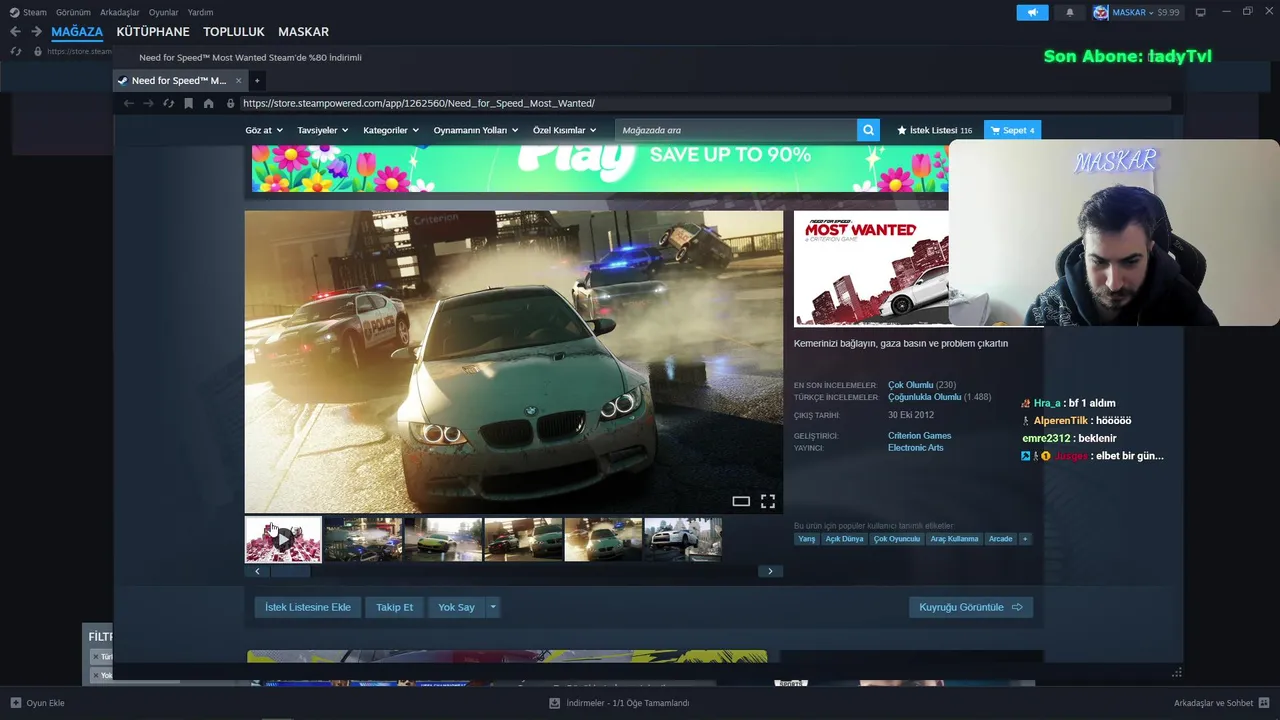This screenshot has height=720, width=1280.
Task: Click the padlock icon beside the URL
Action: coord(230,103)
